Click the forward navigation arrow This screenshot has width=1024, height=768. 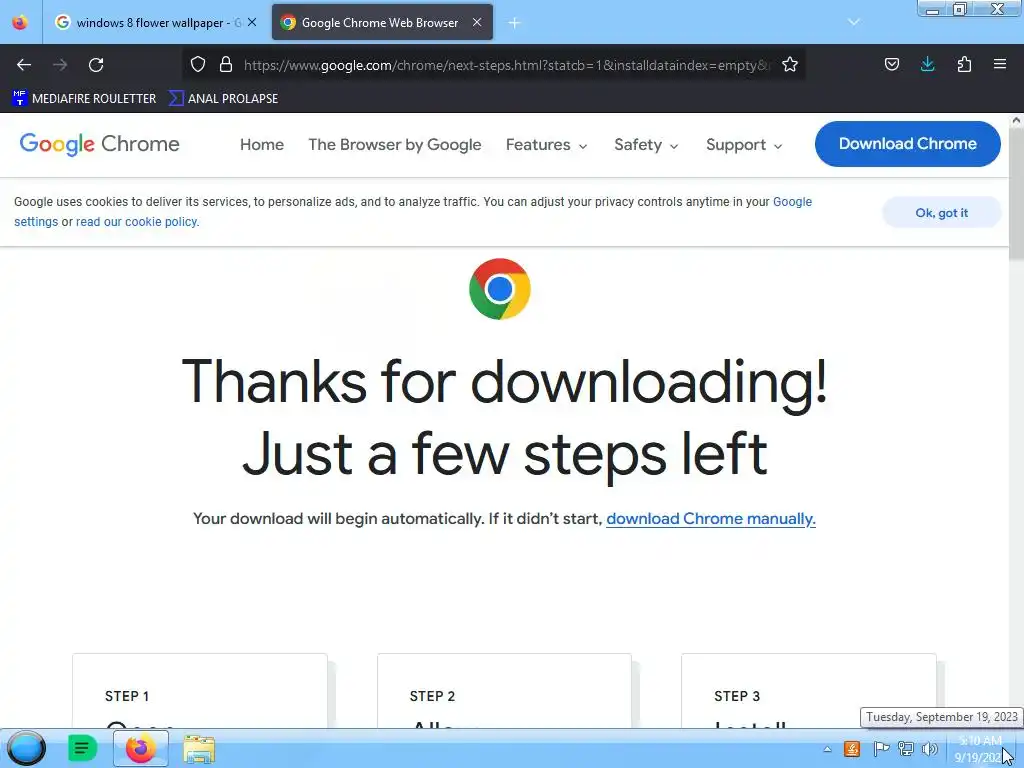pos(60,65)
